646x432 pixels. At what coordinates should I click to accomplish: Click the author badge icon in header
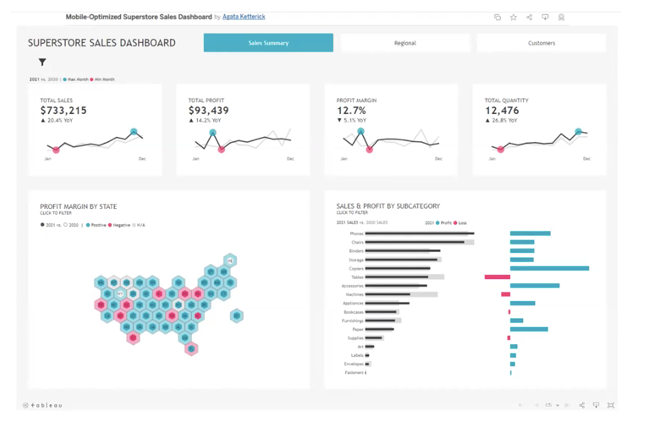point(561,17)
